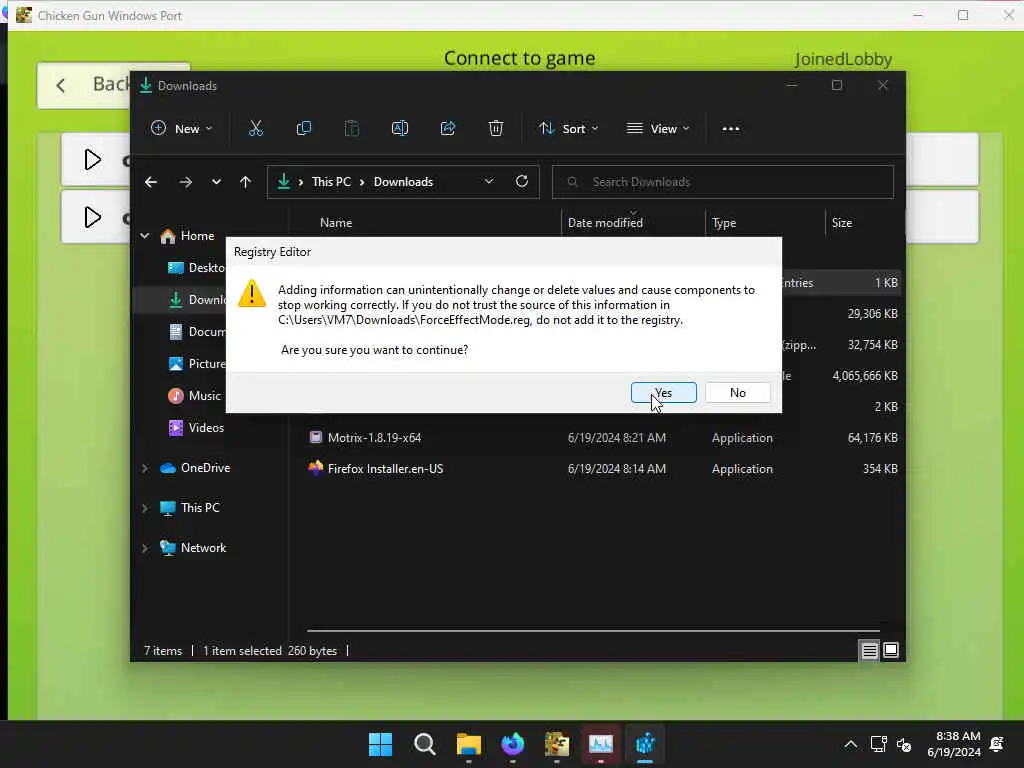Image resolution: width=1024 pixels, height=768 pixels.
Task: Show recent locations chevron
Action: 216,182
